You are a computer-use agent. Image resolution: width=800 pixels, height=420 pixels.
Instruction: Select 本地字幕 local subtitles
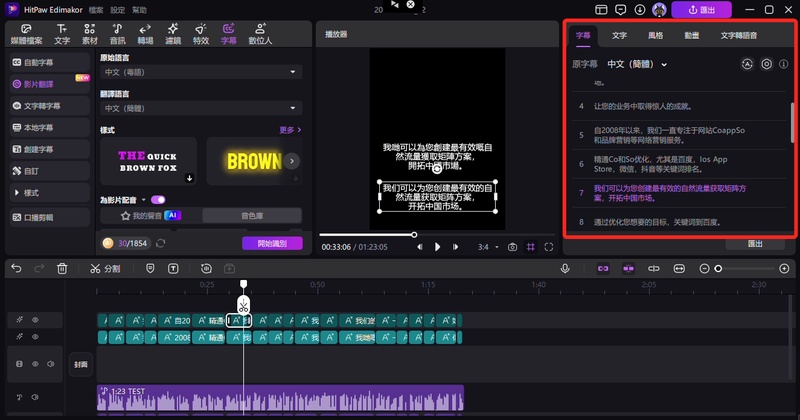pyautogui.click(x=49, y=128)
